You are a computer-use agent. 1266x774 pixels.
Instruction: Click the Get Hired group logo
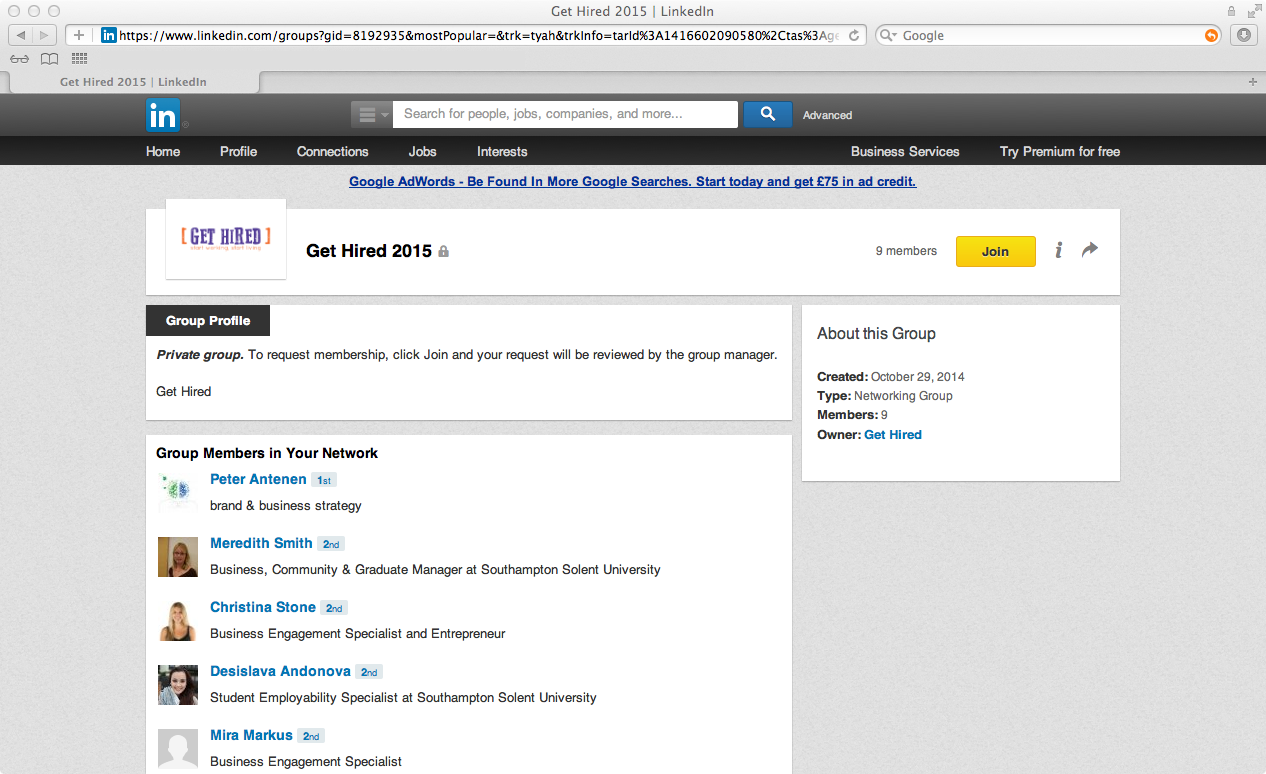click(x=226, y=239)
